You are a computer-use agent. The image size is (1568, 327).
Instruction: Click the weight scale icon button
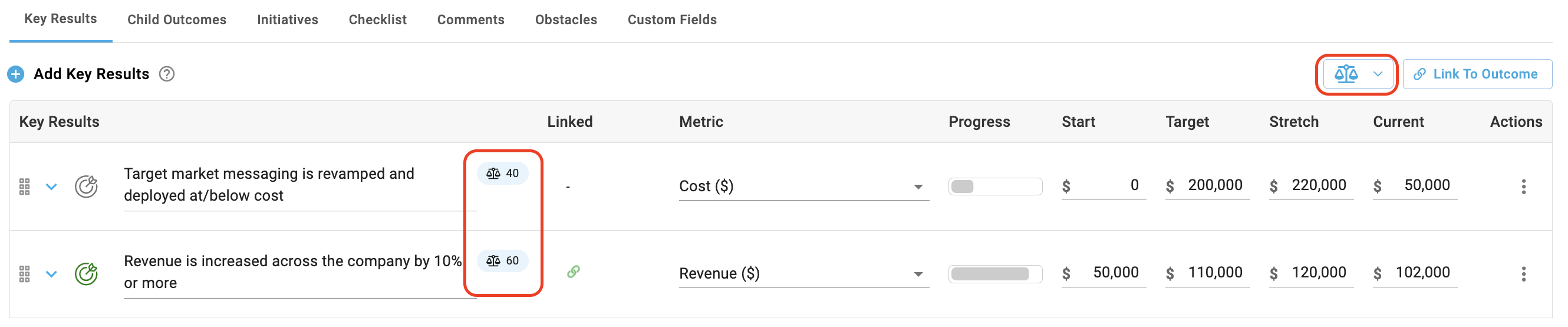click(x=1358, y=74)
